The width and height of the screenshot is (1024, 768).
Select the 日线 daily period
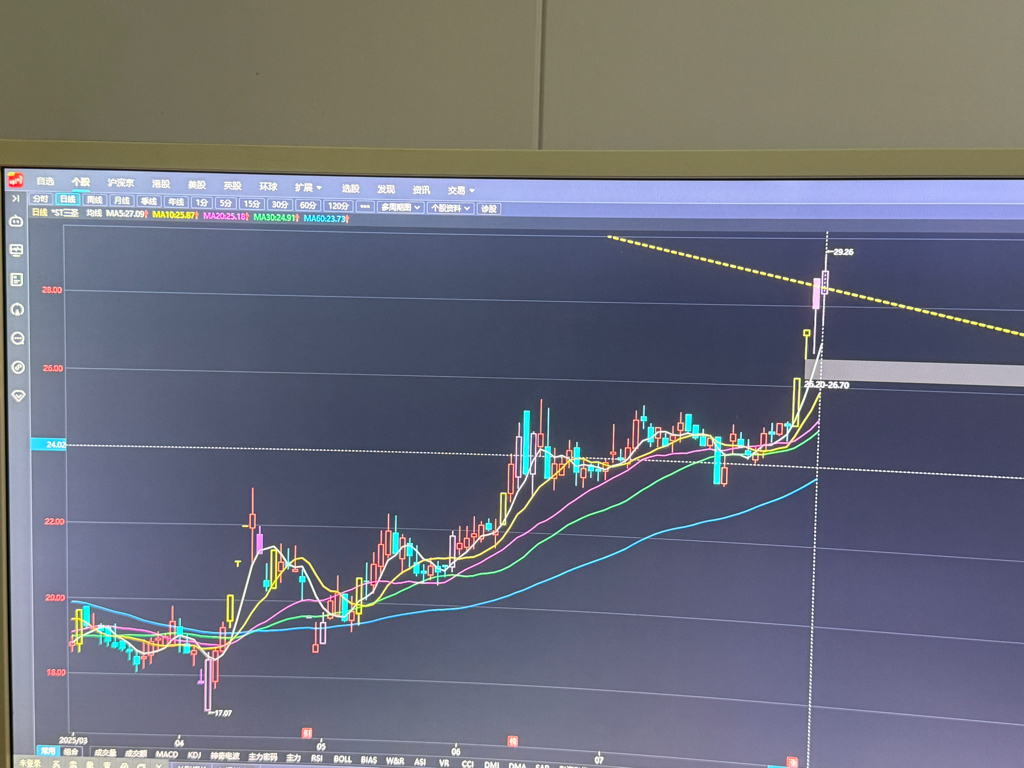[67, 199]
